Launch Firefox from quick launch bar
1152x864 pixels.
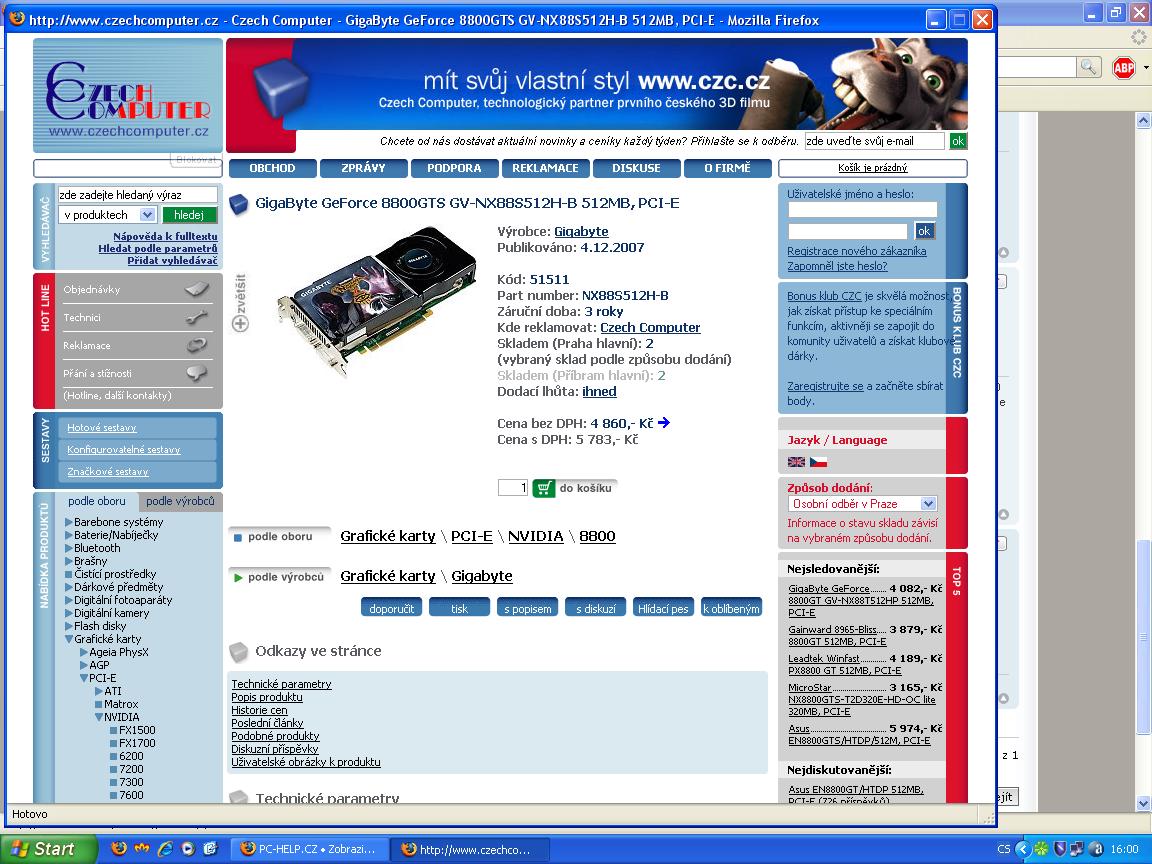pyautogui.click(x=119, y=849)
